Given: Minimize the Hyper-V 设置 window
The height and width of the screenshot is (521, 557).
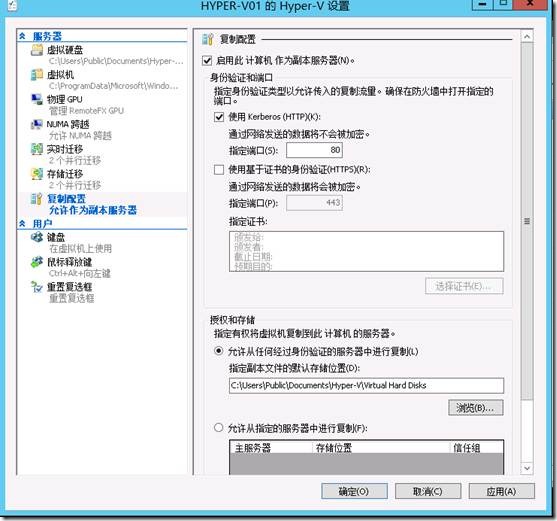Looking at the screenshot, I should [482, 4].
